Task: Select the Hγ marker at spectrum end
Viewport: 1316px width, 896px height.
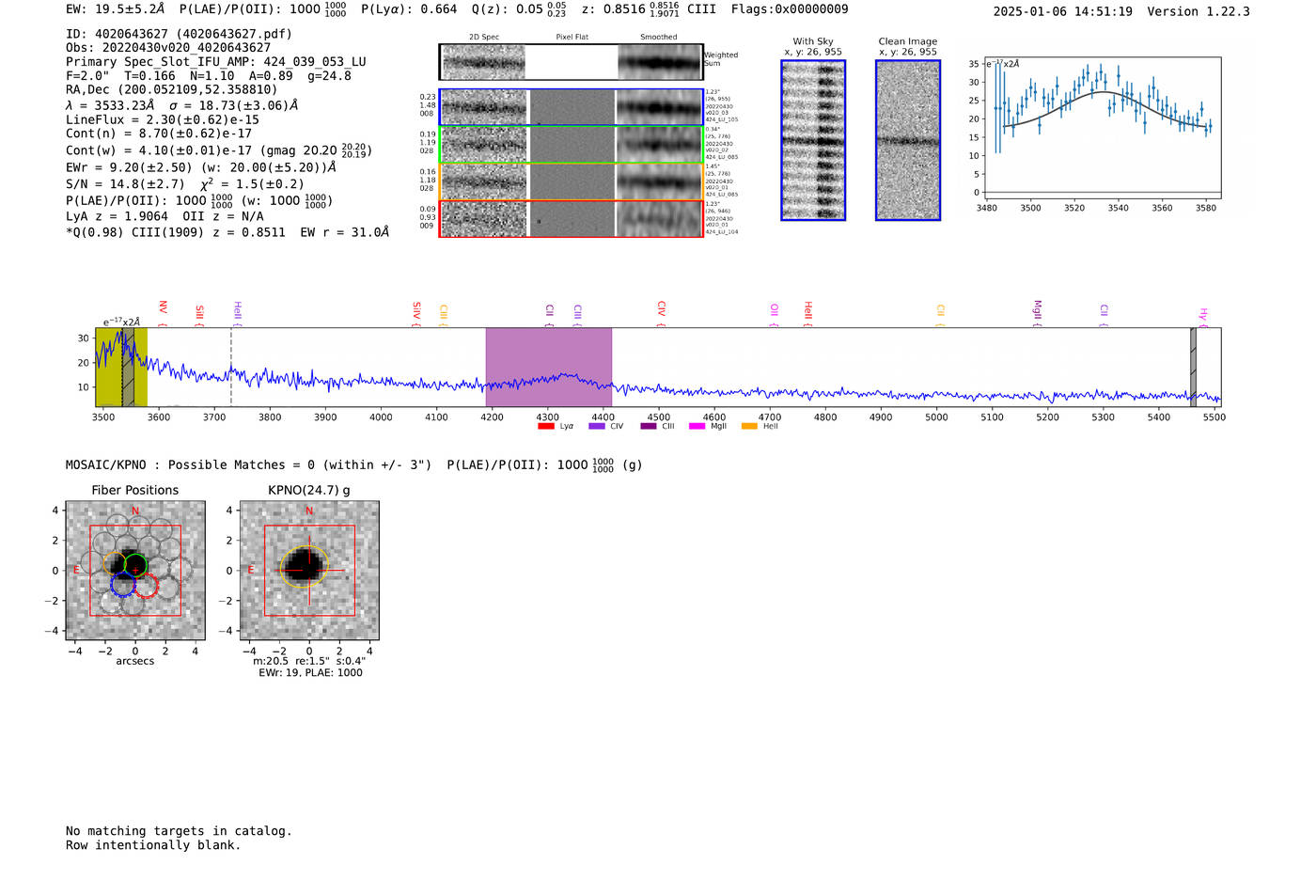Action: (x=1202, y=314)
